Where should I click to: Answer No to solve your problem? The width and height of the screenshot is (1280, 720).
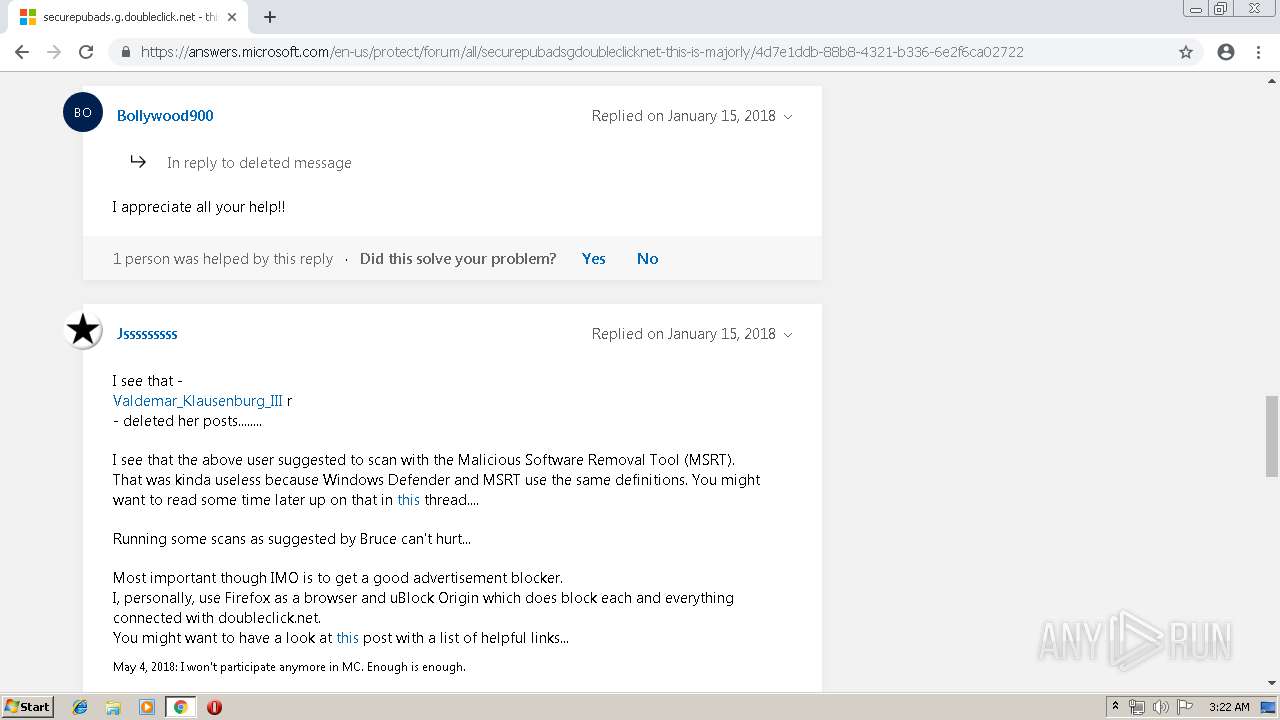click(647, 258)
